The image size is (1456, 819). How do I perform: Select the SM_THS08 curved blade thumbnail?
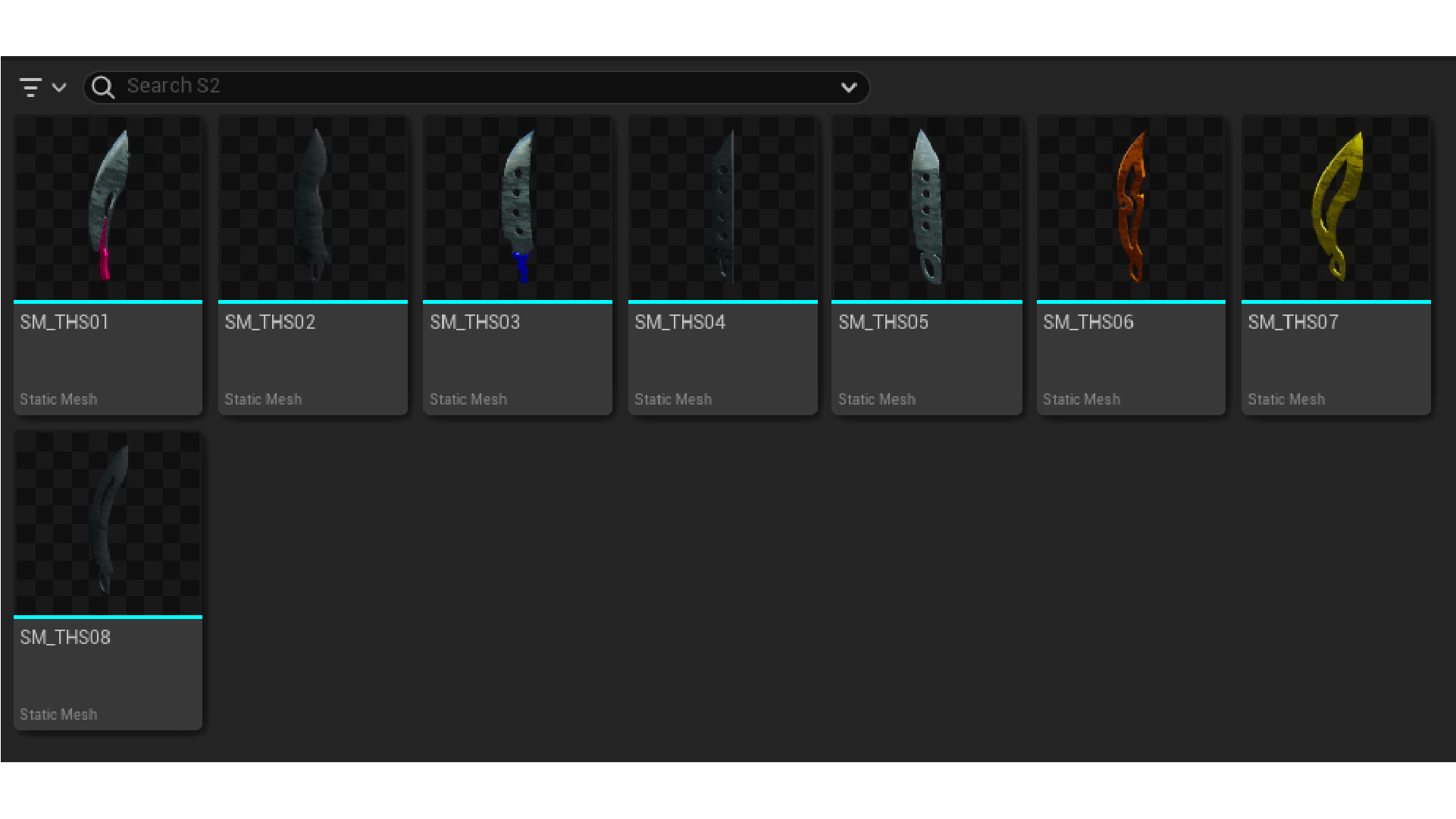(108, 522)
